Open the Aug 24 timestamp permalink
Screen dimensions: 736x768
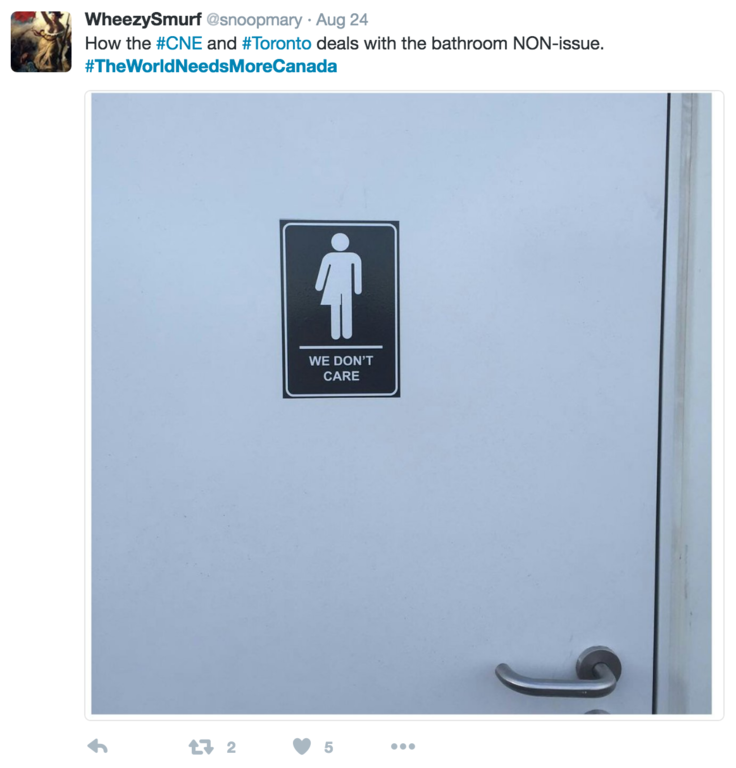coord(342,20)
